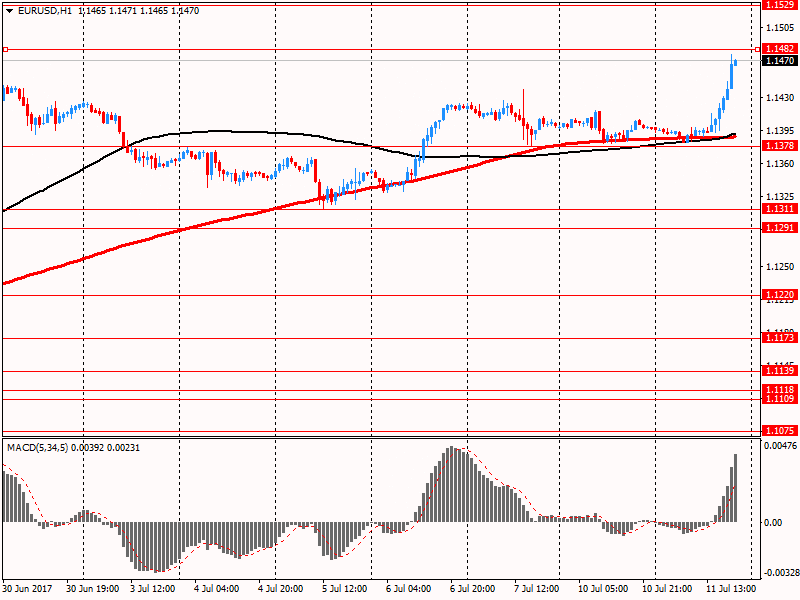Image resolution: width=800 pixels, height=600 pixels.
Task: Open the EURUSD,H1 chart dropdown arrow
Action: (x=10, y=11)
